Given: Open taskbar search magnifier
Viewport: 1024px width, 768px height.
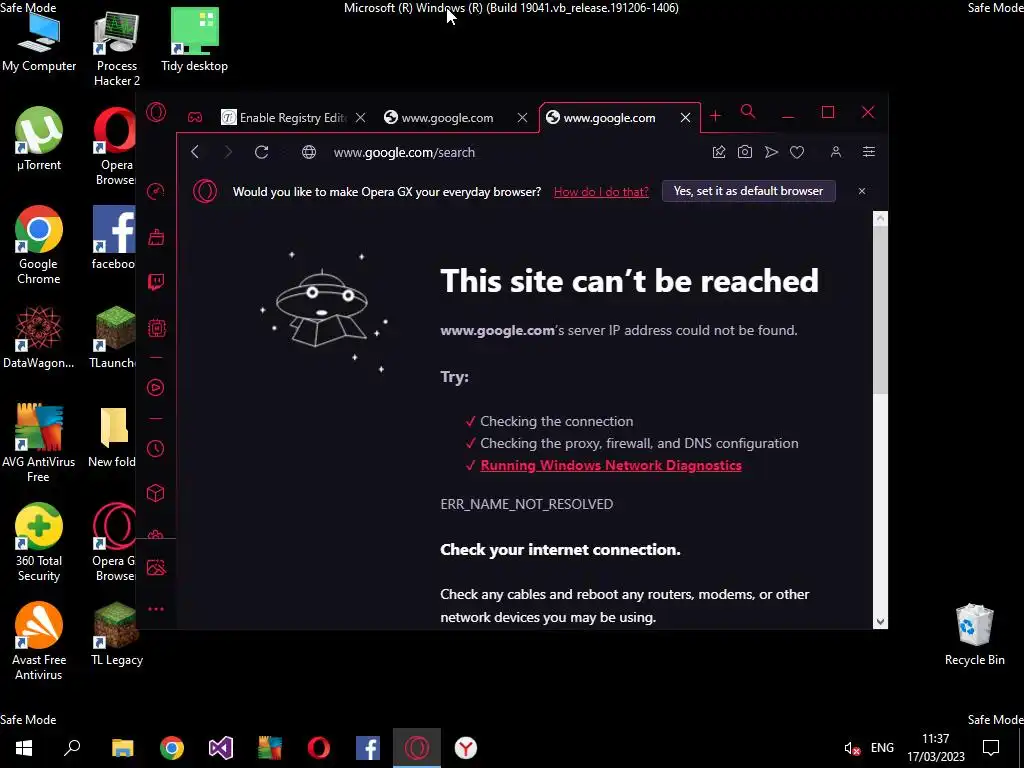Looking at the screenshot, I should click(x=72, y=748).
